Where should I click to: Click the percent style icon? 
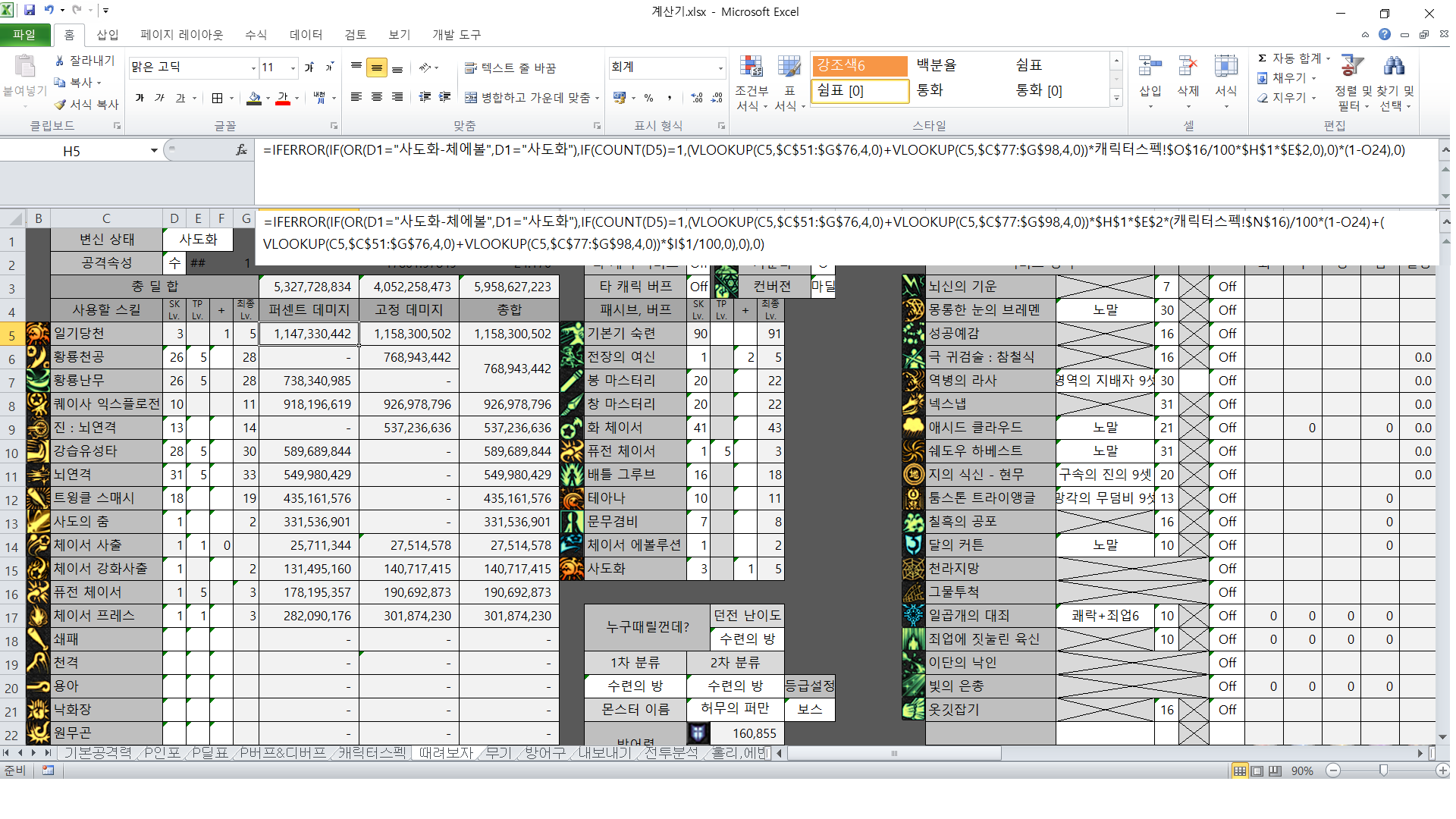point(648,98)
